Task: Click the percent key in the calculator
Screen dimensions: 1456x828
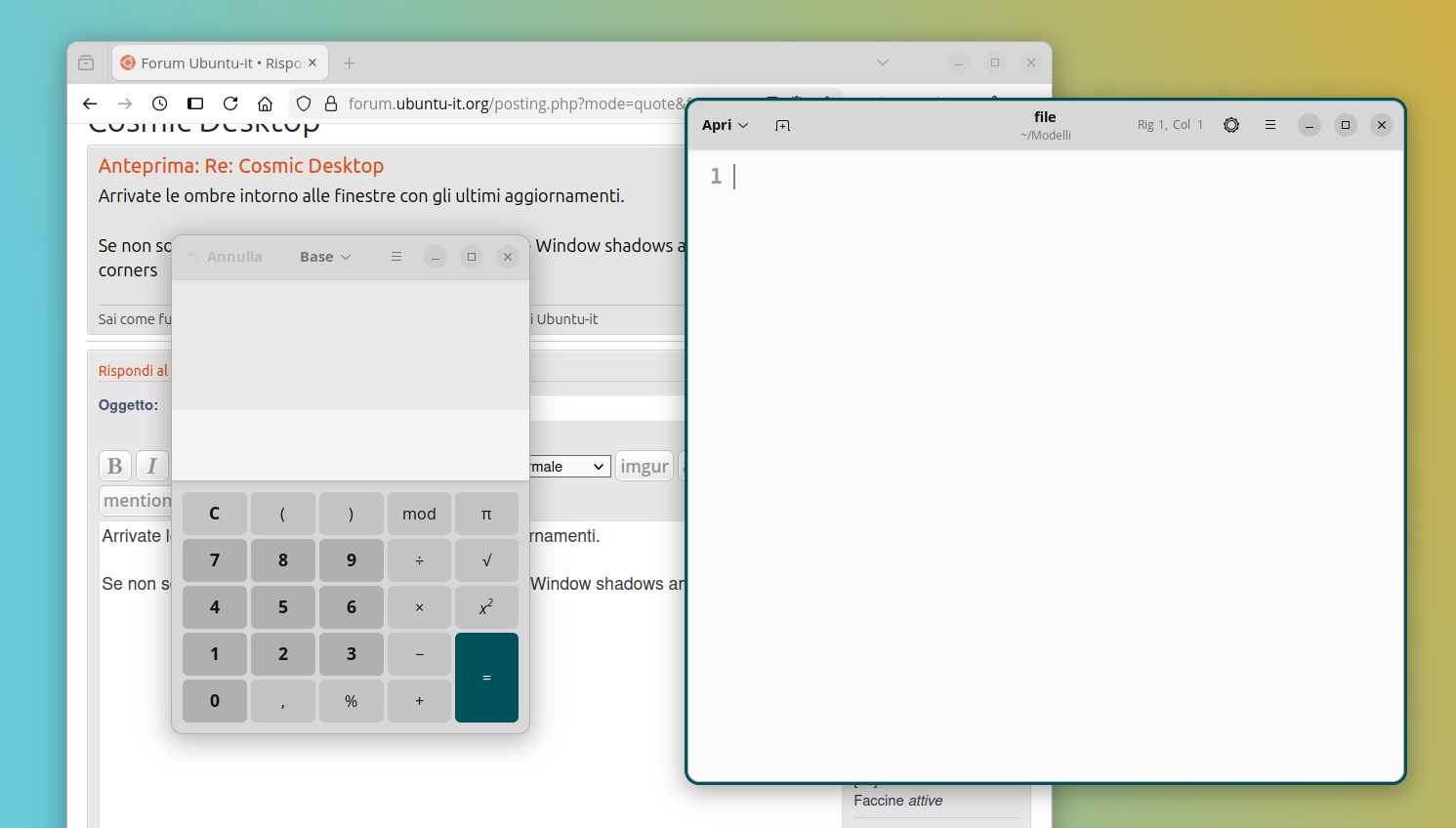Action: (x=352, y=701)
